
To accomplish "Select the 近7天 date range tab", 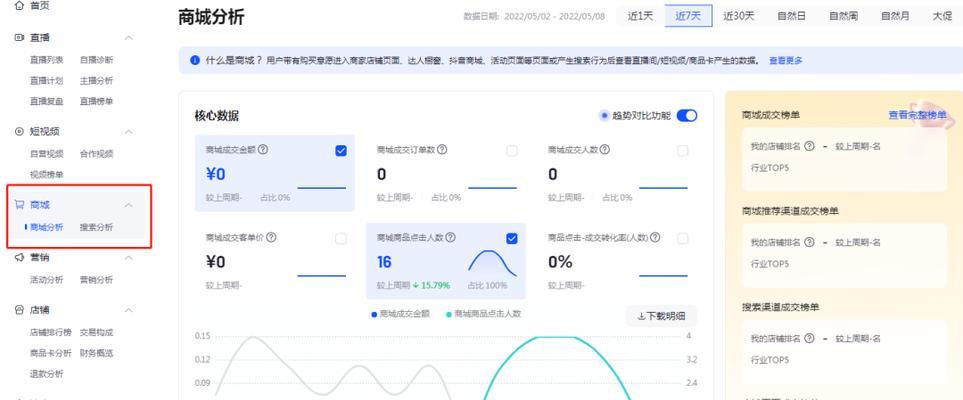I will point(688,16).
